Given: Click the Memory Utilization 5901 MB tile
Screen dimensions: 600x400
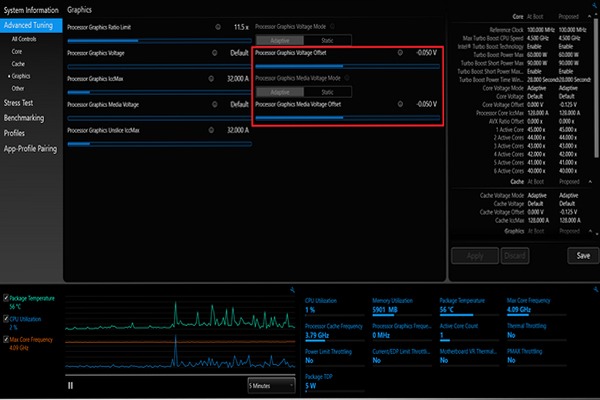Looking at the screenshot, I should 402,306.
